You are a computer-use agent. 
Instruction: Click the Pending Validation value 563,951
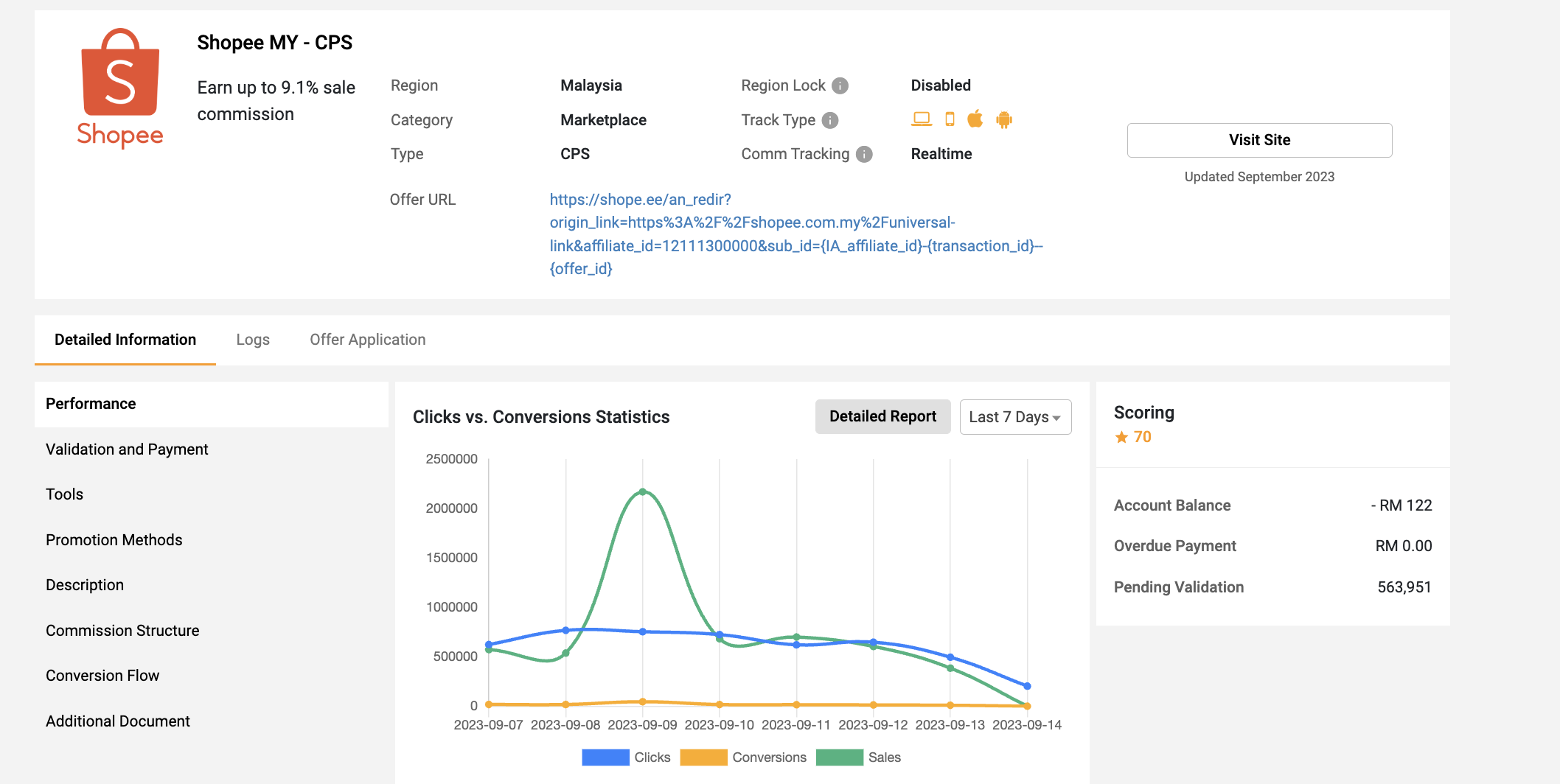click(1404, 587)
